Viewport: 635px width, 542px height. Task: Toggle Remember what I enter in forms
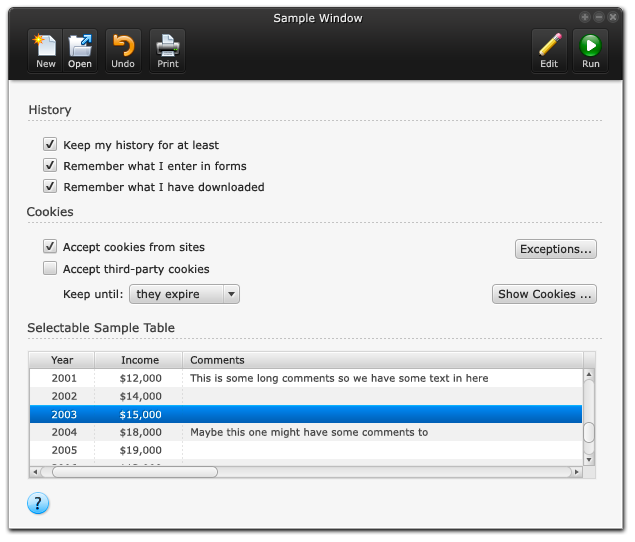pos(50,165)
